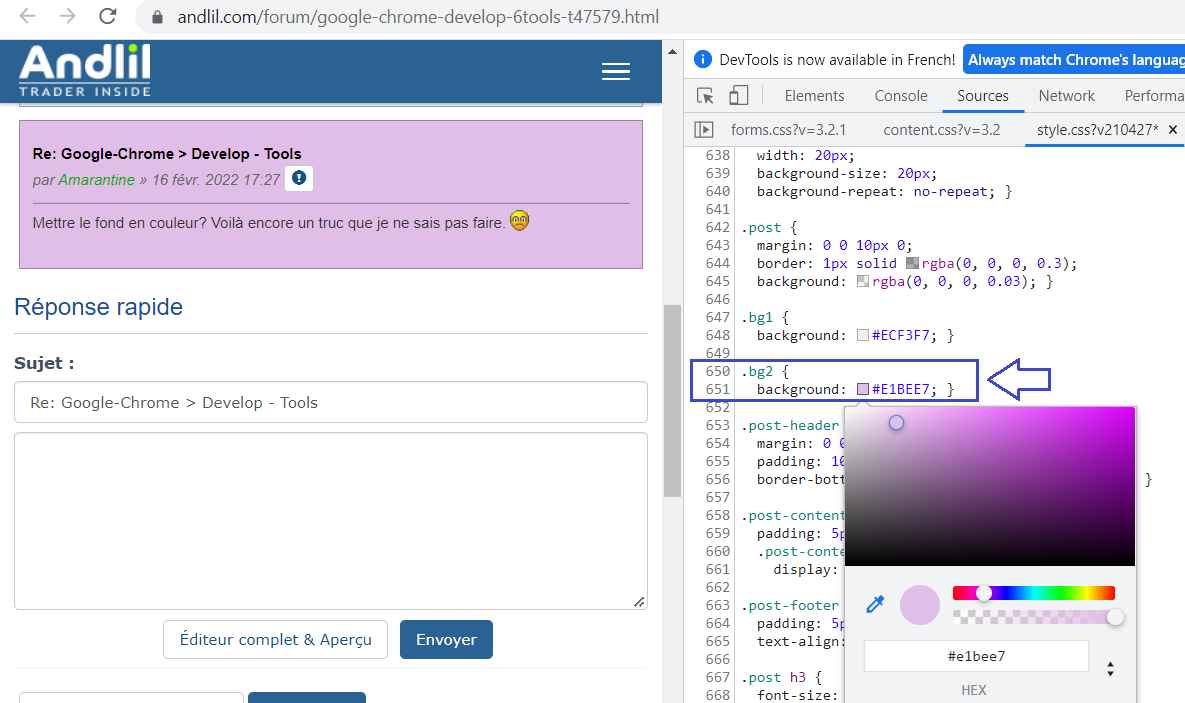Show the Sources navigator pane icon
Viewport: 1185px width, 703px height.
[x=704, y=130]
